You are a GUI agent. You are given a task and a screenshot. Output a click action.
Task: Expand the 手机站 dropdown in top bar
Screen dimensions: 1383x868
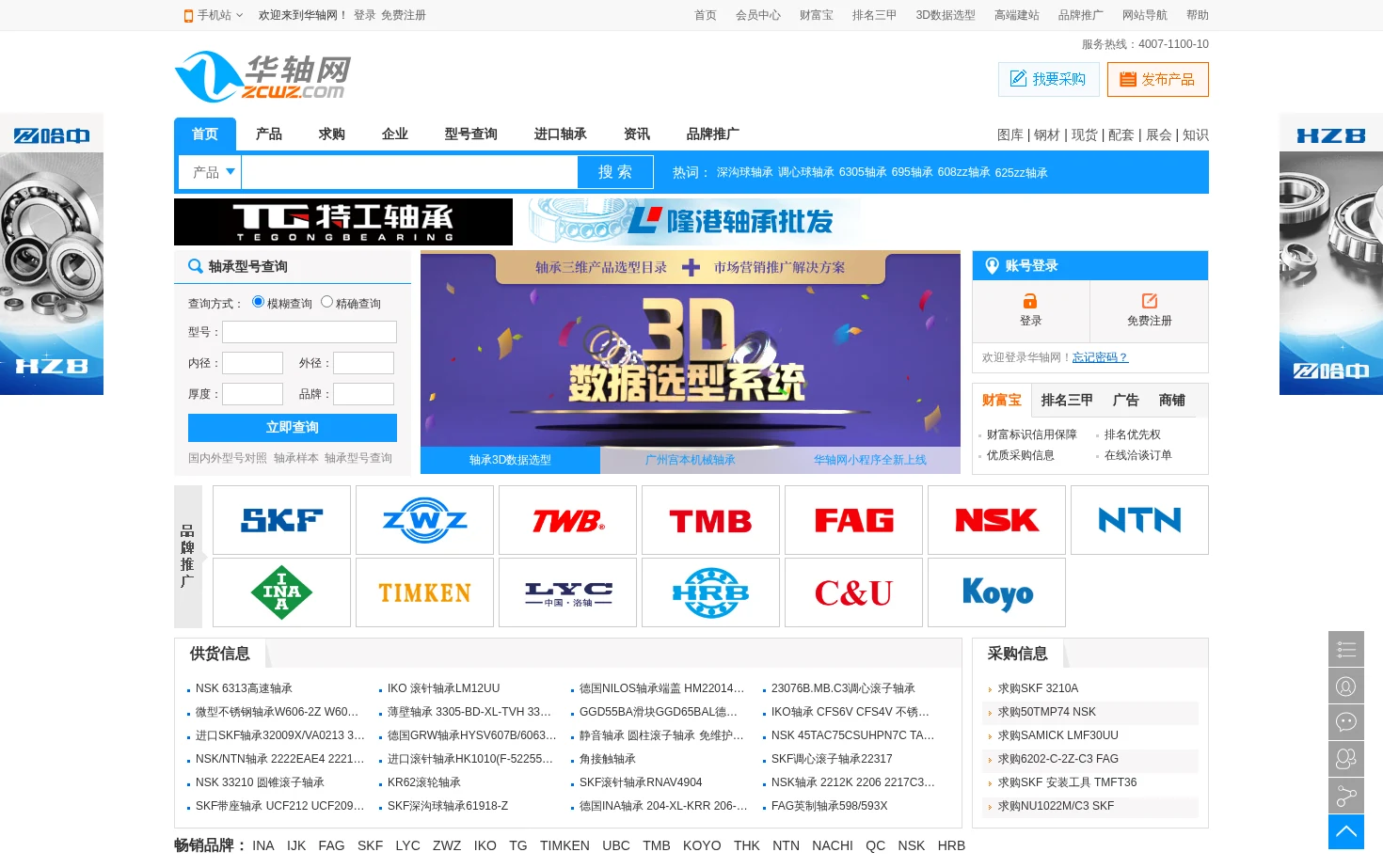pos(214,15)
